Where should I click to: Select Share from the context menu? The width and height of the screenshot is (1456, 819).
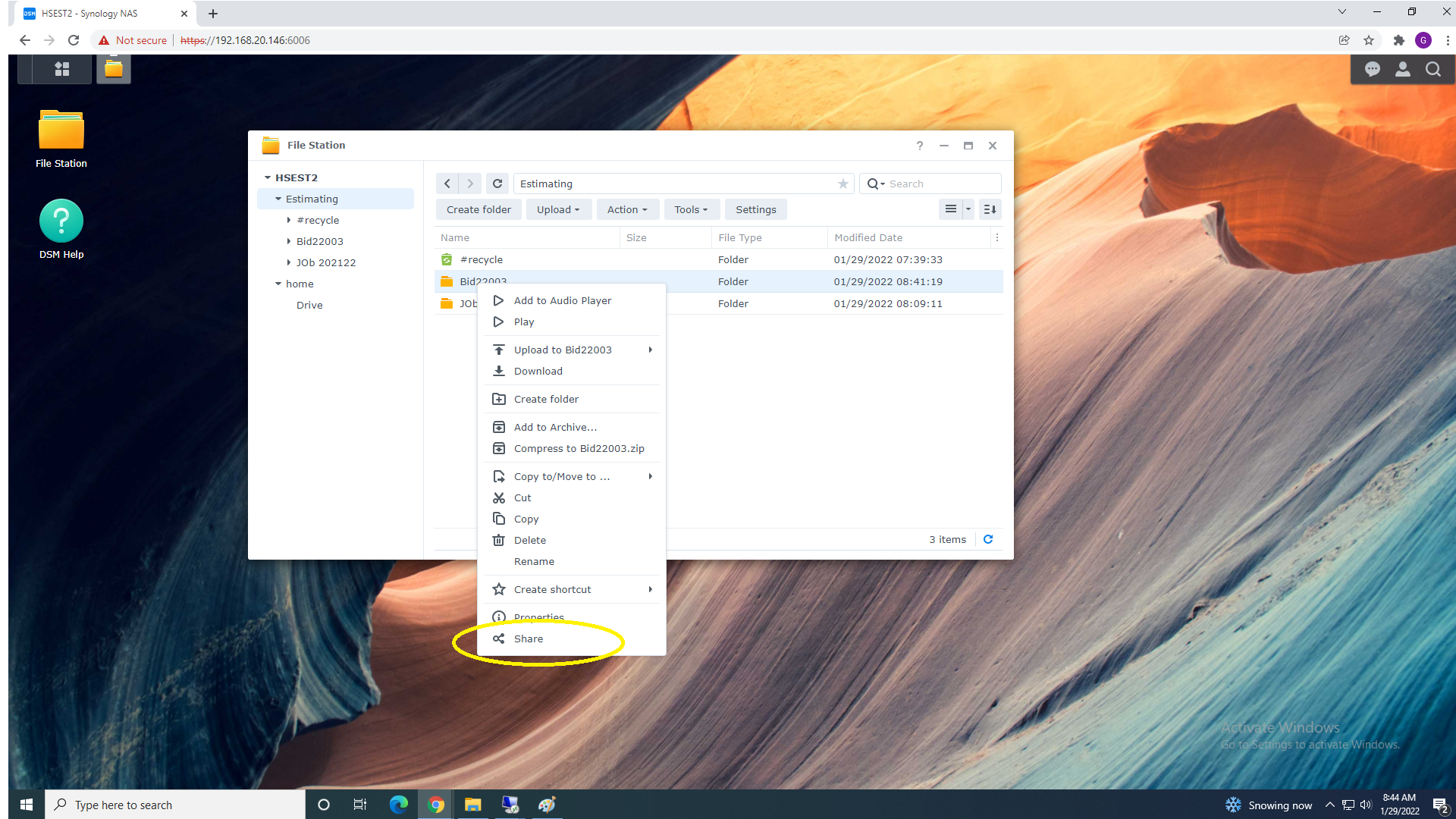(529, 639)
